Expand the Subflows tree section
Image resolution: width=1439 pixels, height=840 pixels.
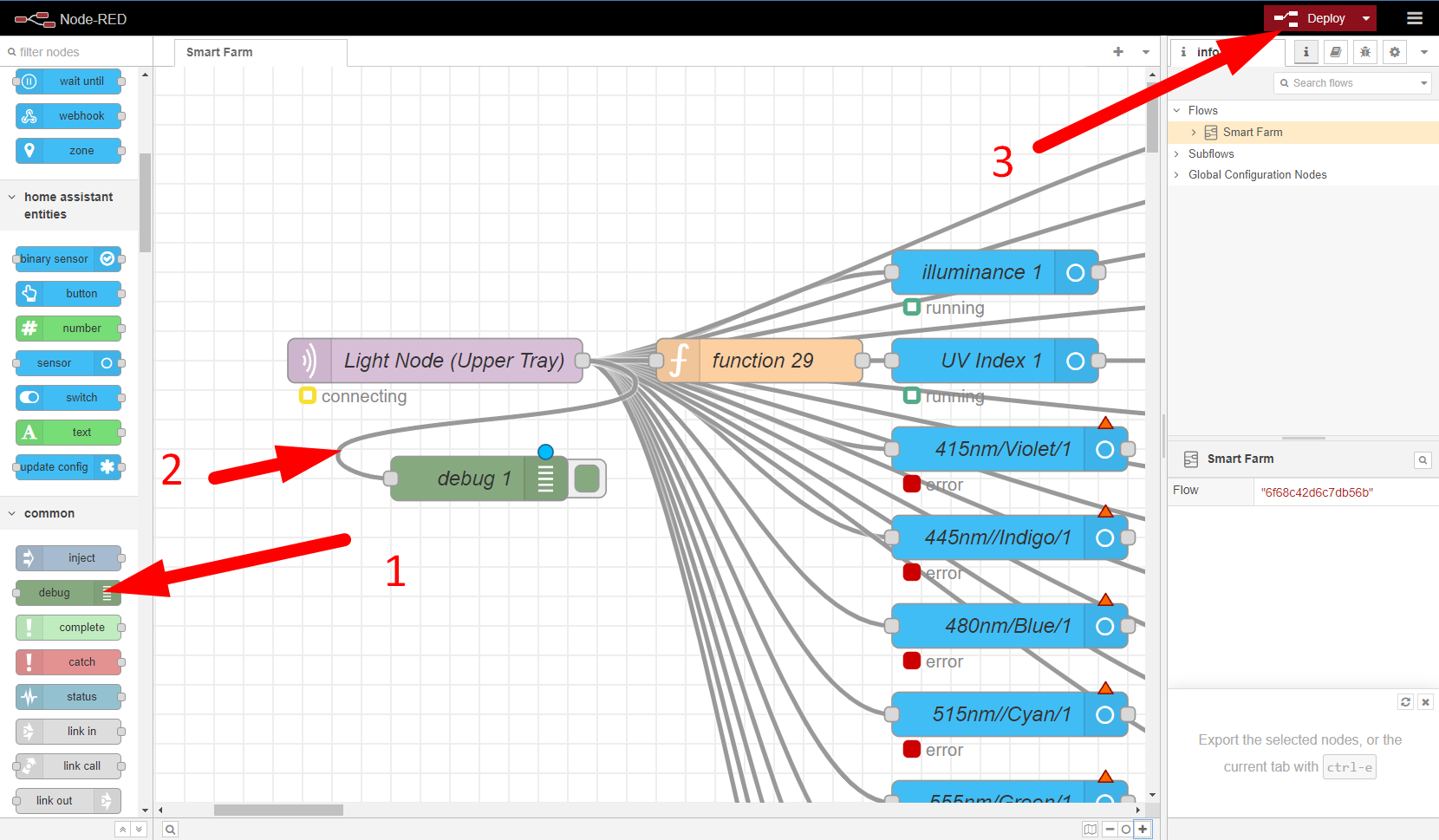(1176, 153)
